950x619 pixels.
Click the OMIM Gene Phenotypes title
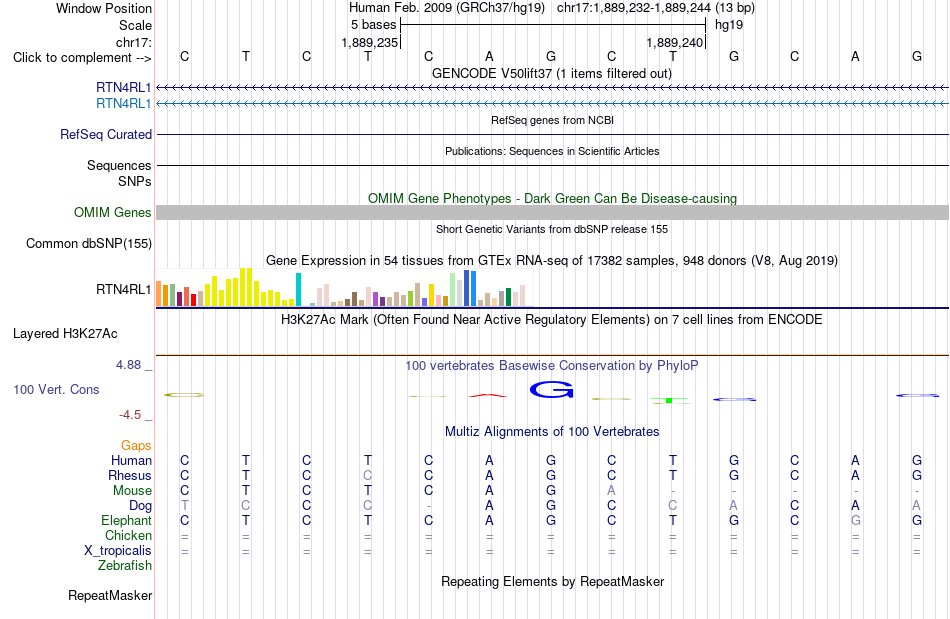pos(553,199)
